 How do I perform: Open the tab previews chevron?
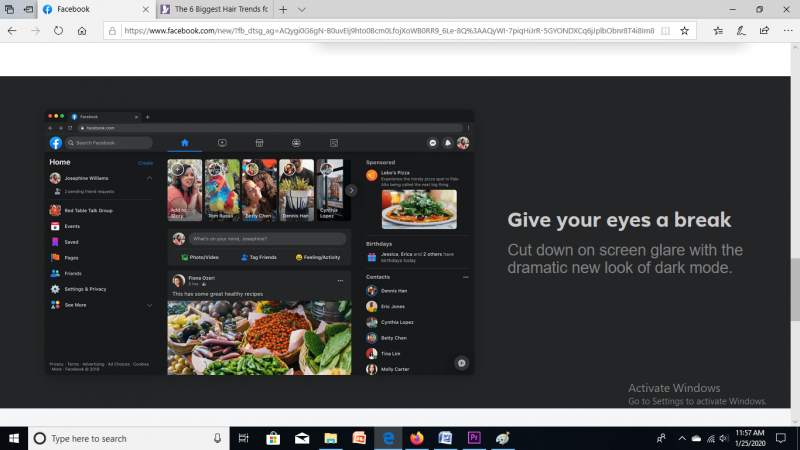click(302, 9)
